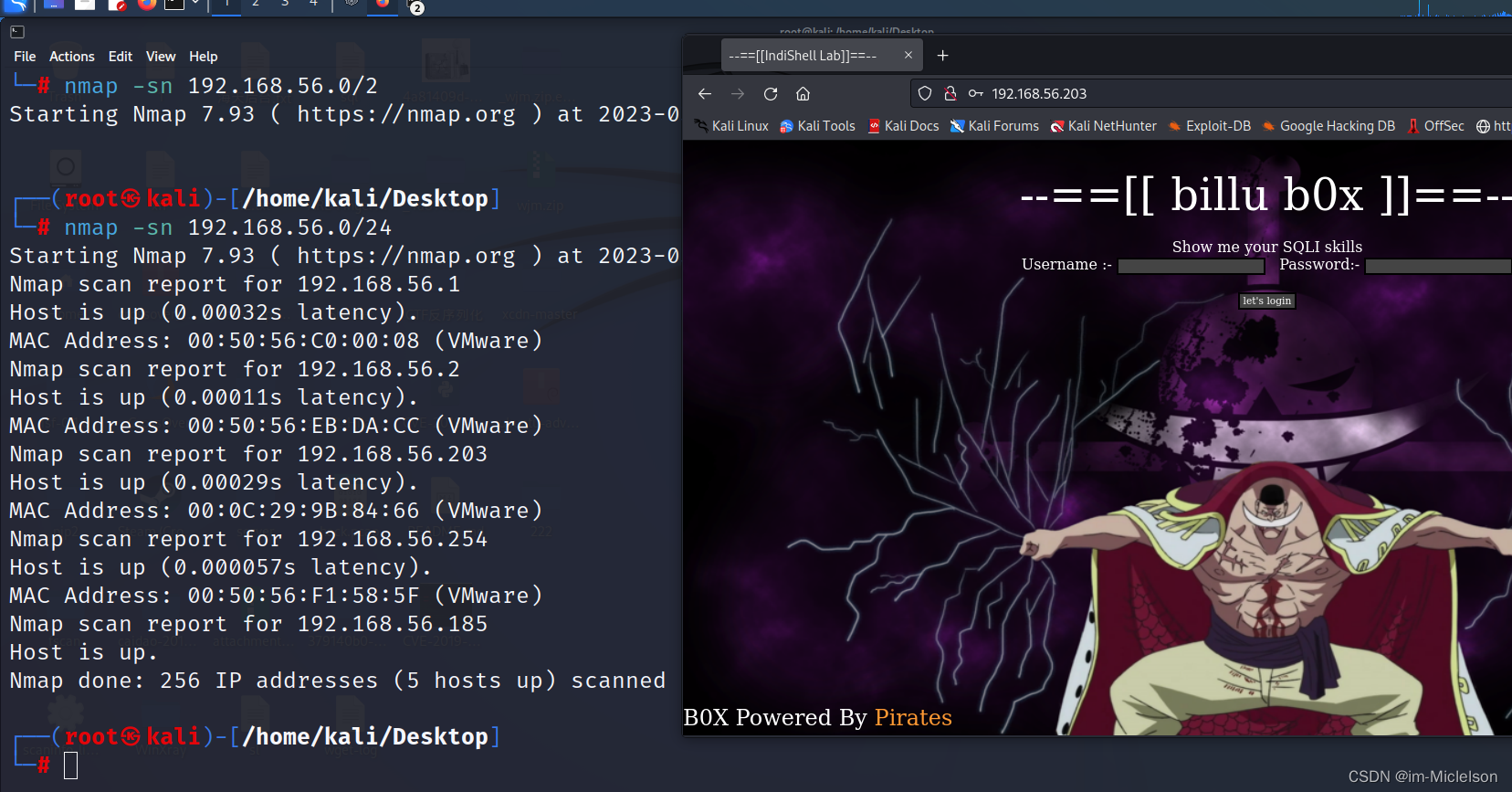This screenshot has height=792, width=1512.
Task: Open the Kali NetHunter bookmark
Action: click(1103, 126)
